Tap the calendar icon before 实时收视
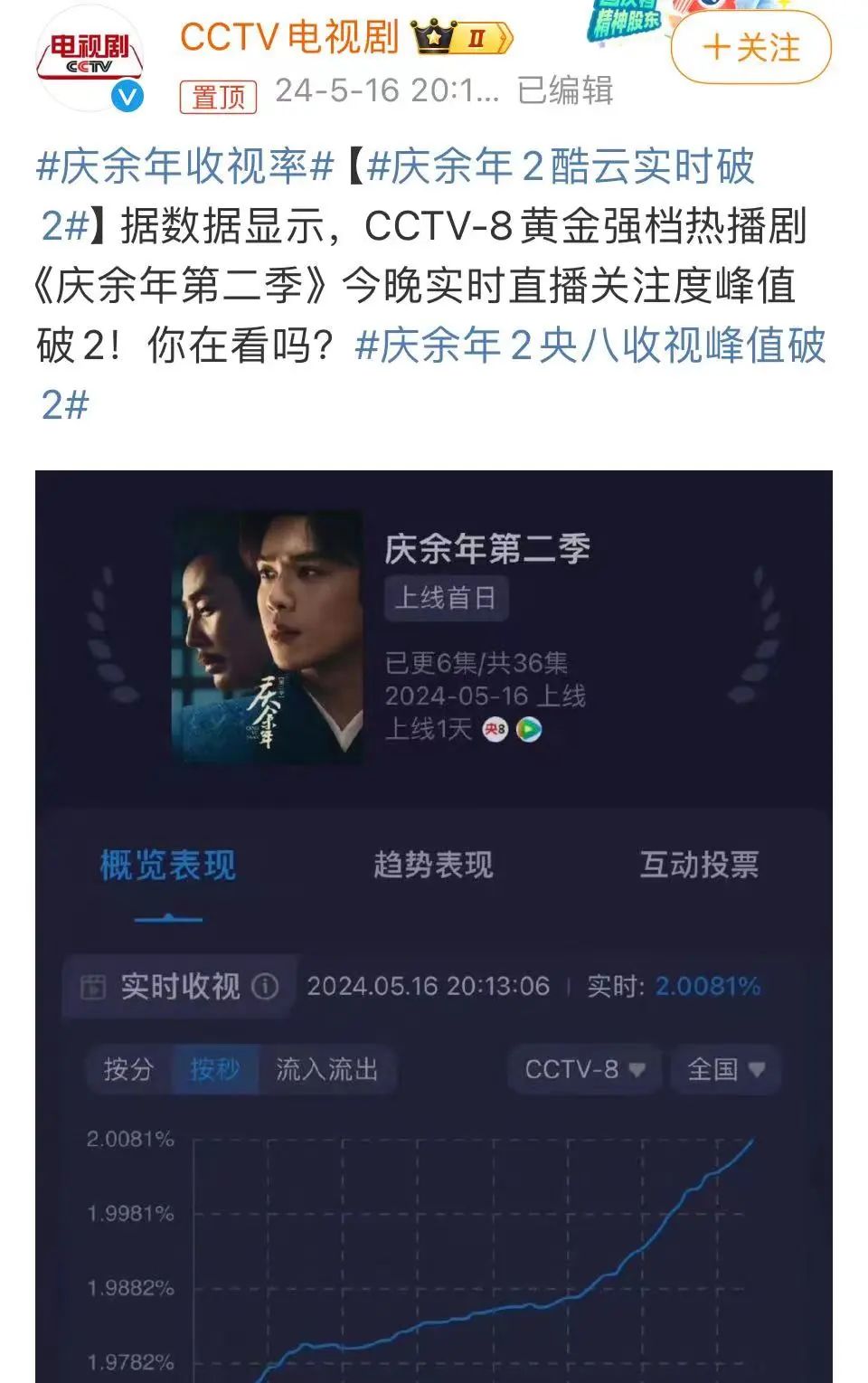868x1383 pixels. [x=93, y=987]
